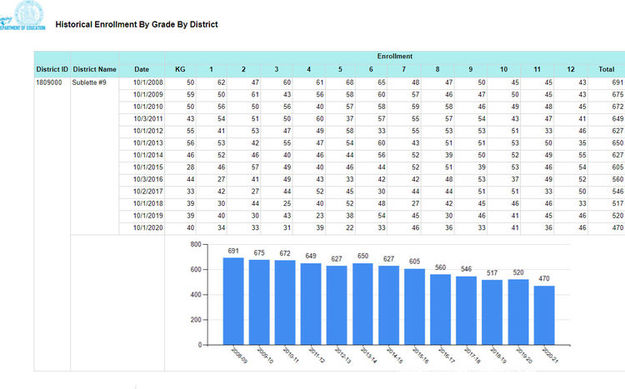Click the total 691 cell
Screen dimensions: 625x389
[617, 83]
